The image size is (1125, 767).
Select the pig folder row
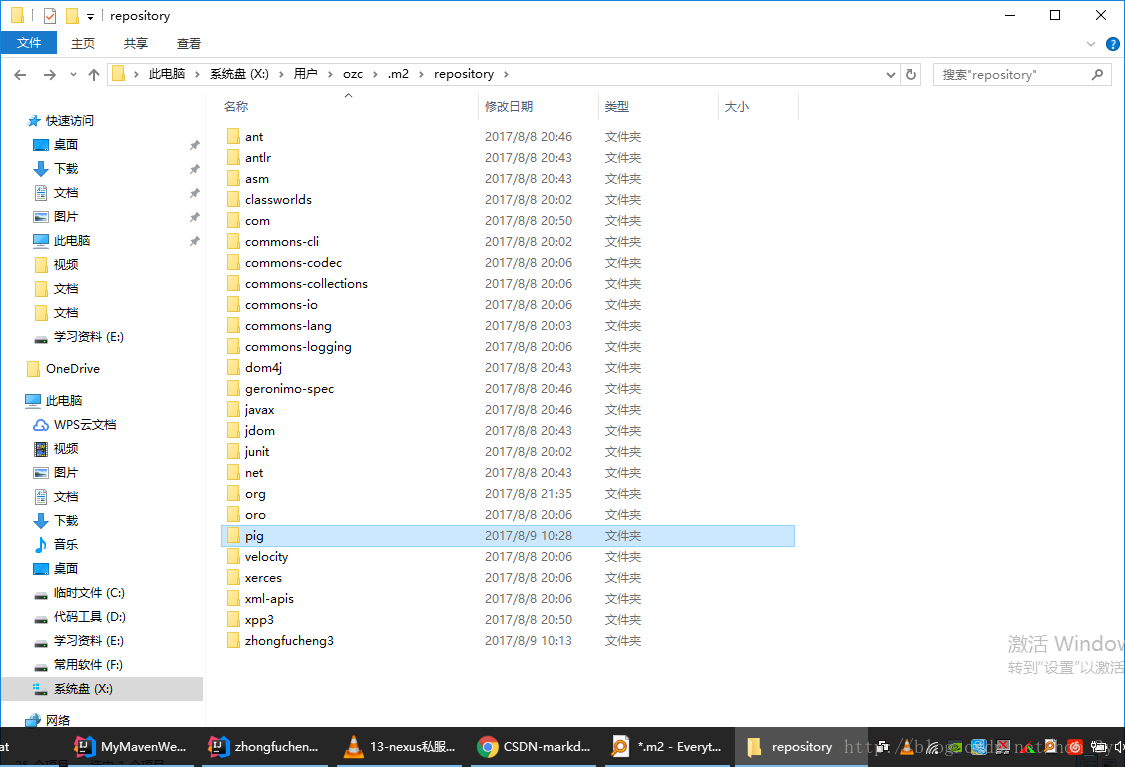click(x=508, y=536)
